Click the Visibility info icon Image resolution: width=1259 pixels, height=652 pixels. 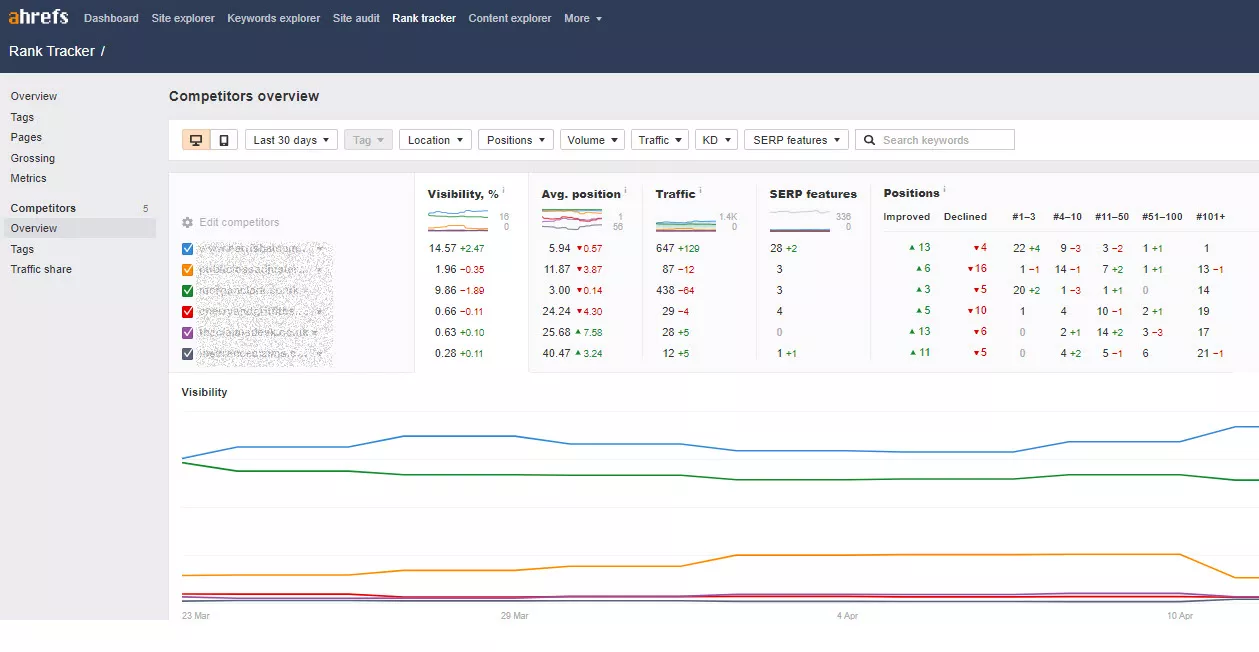503,190
